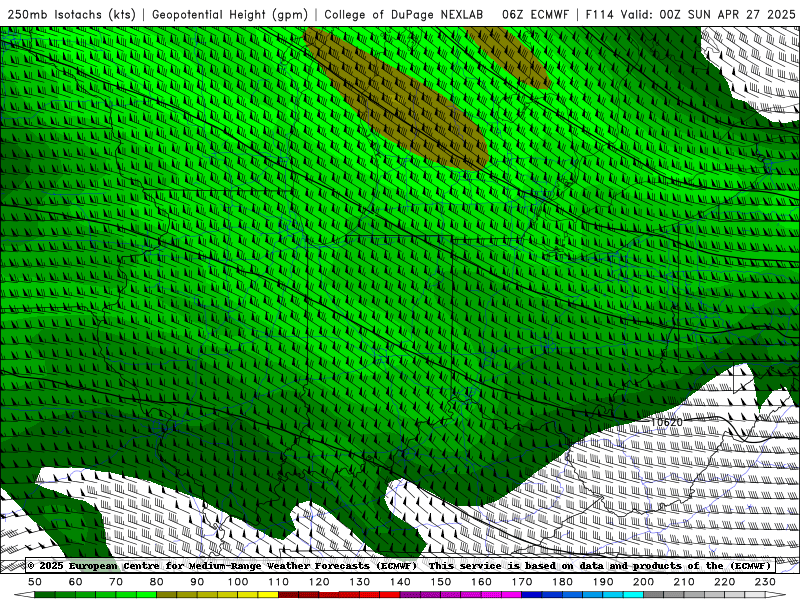The height and width of the screenshot is (600, 800).
Task: Click the "220" label on the color scale
Action: coord(724,582)
